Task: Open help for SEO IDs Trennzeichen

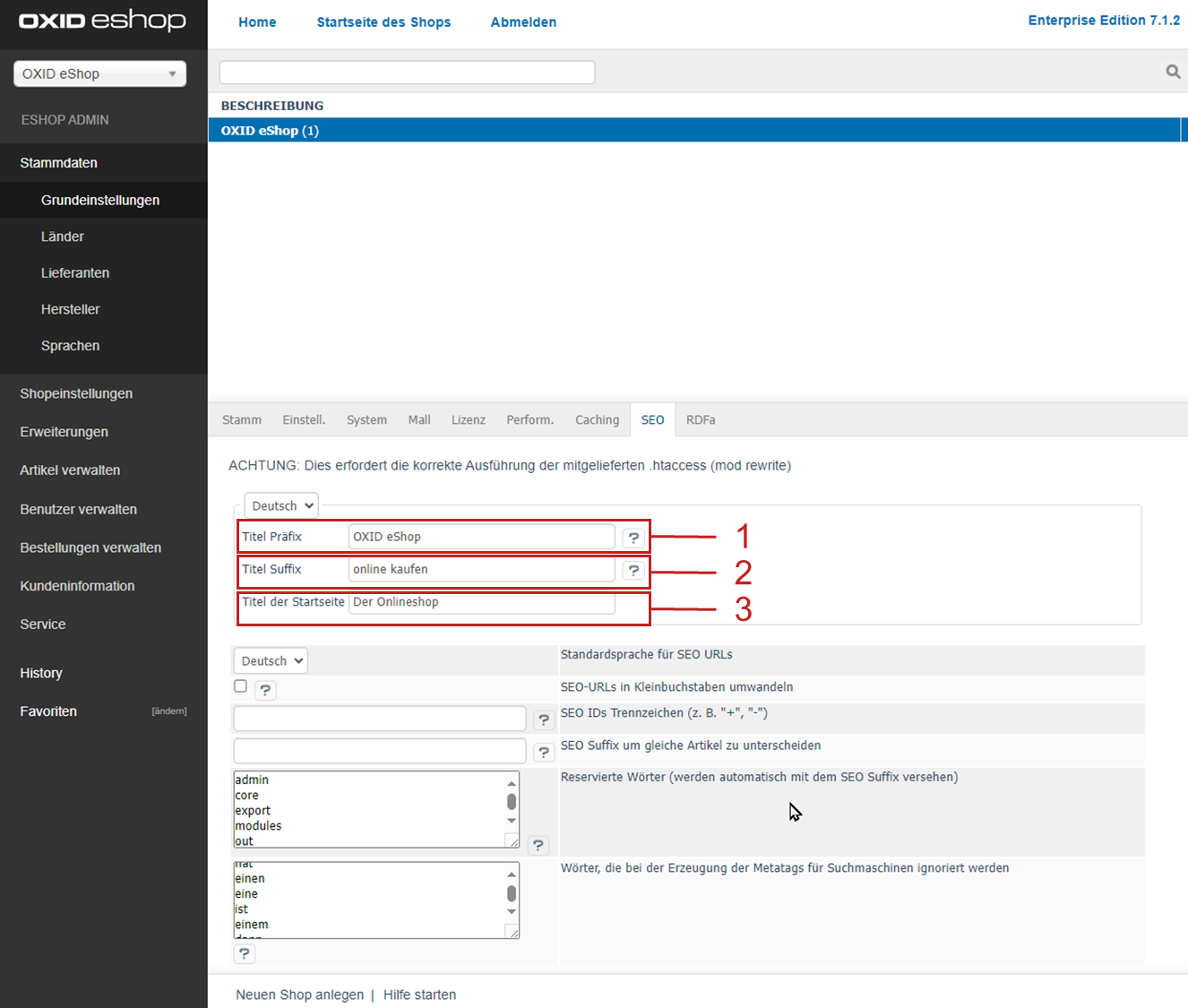Action: (544, 719)
